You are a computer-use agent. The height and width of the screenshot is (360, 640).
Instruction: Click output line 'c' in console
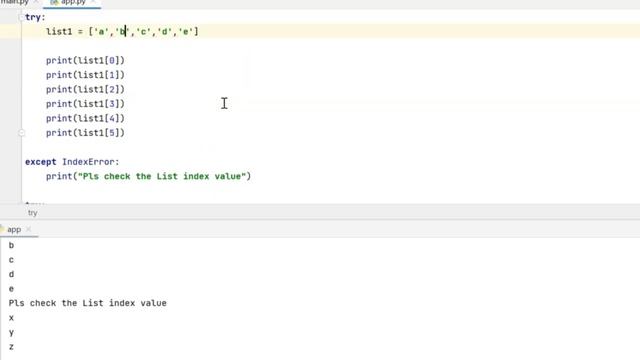click(x=11, y=260)
